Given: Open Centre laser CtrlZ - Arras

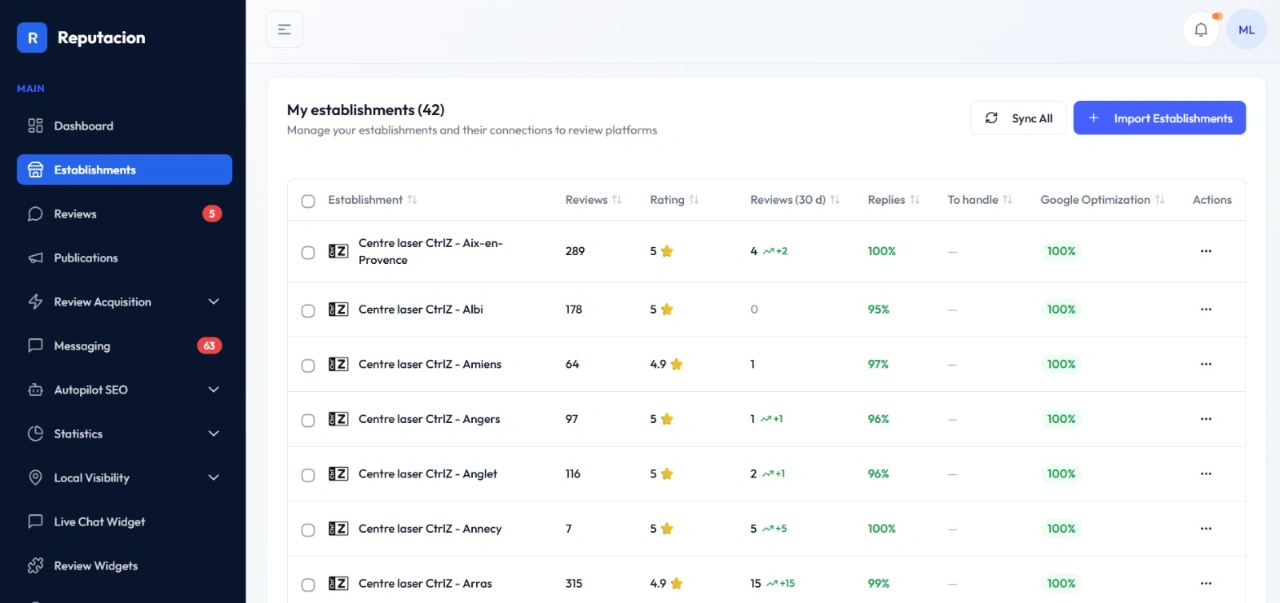Looking at the screenshot, I should [425, 584].
